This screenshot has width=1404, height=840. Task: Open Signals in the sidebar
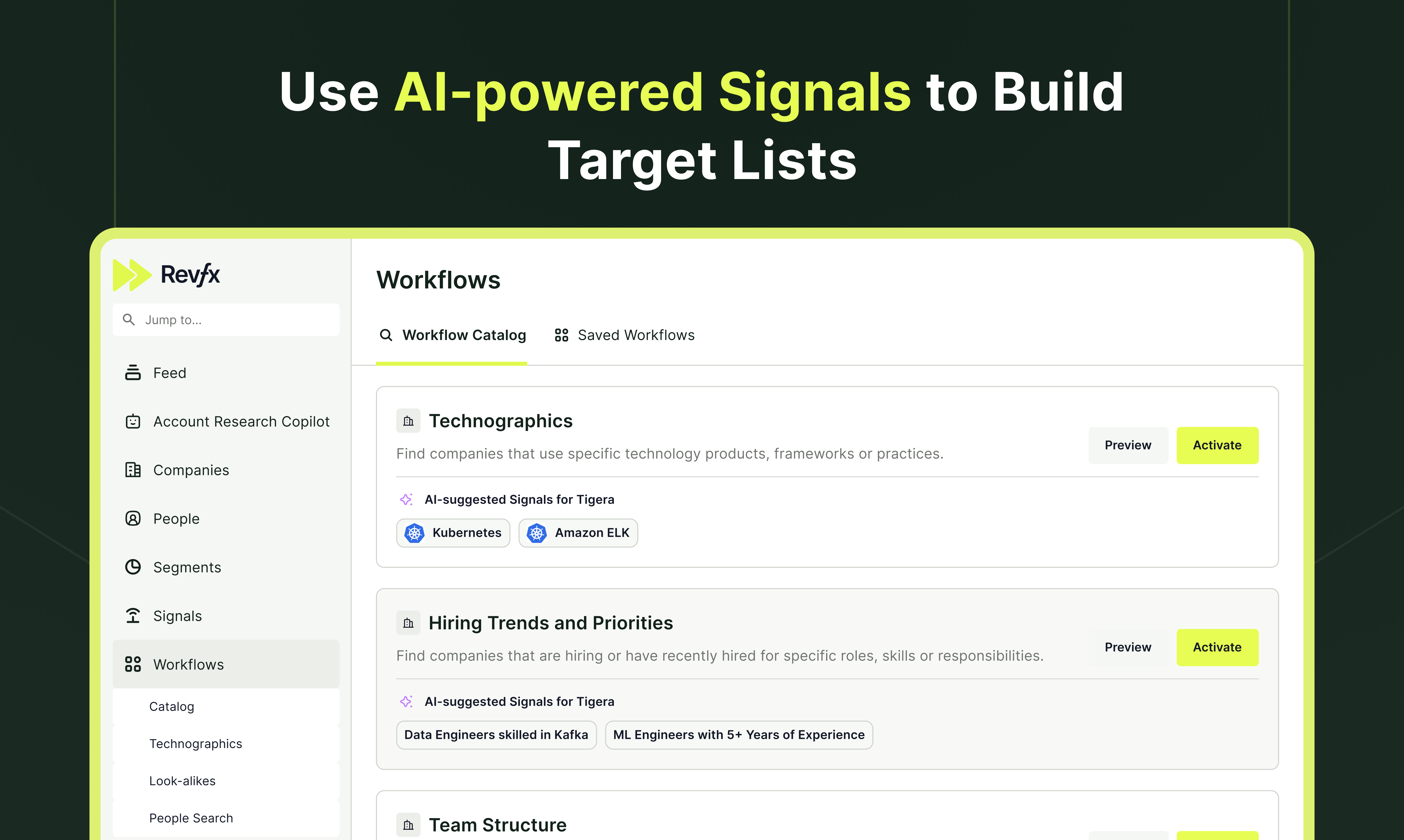point(226,616)
